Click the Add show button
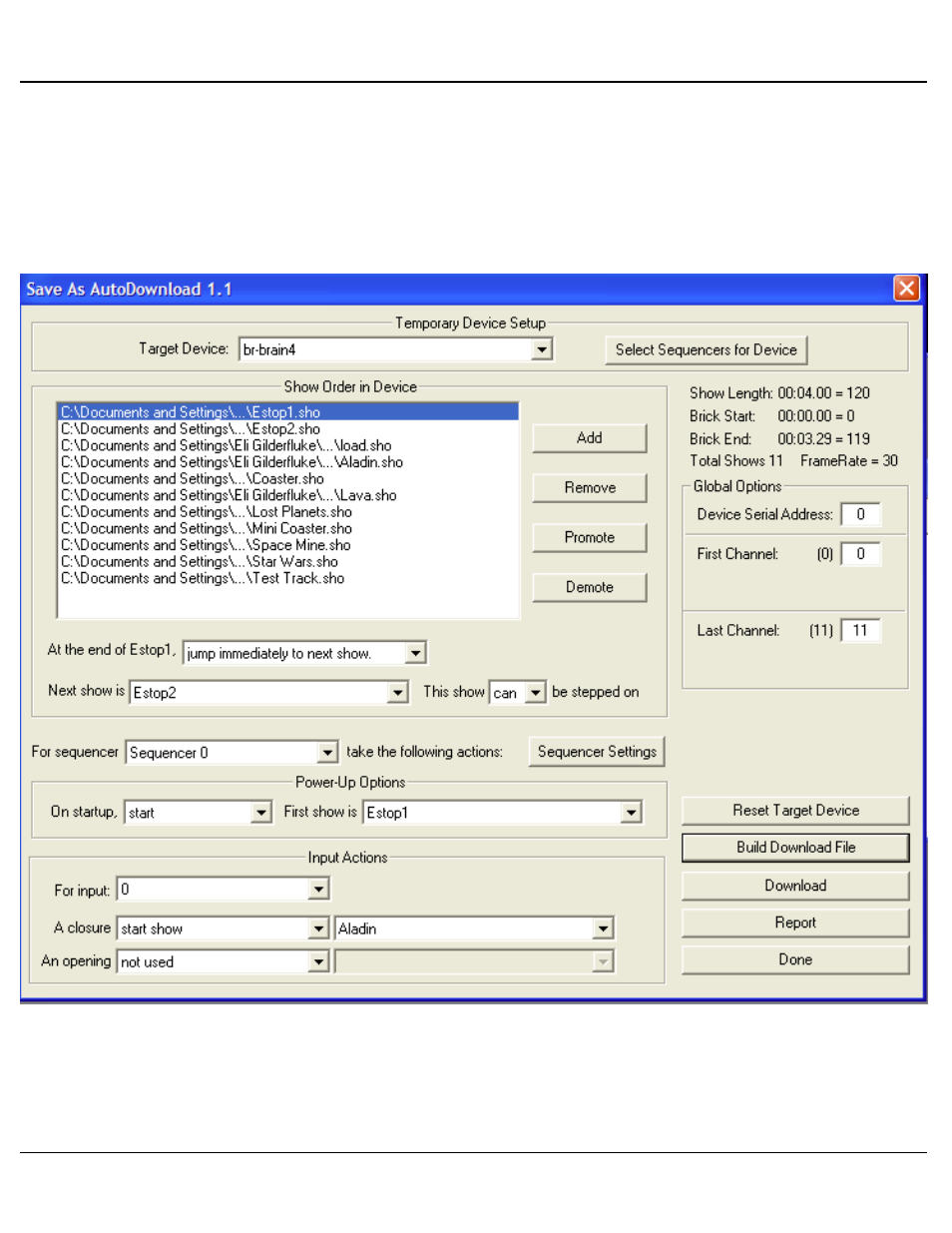This screenshot has width=952, height=1233. (589, 437)
